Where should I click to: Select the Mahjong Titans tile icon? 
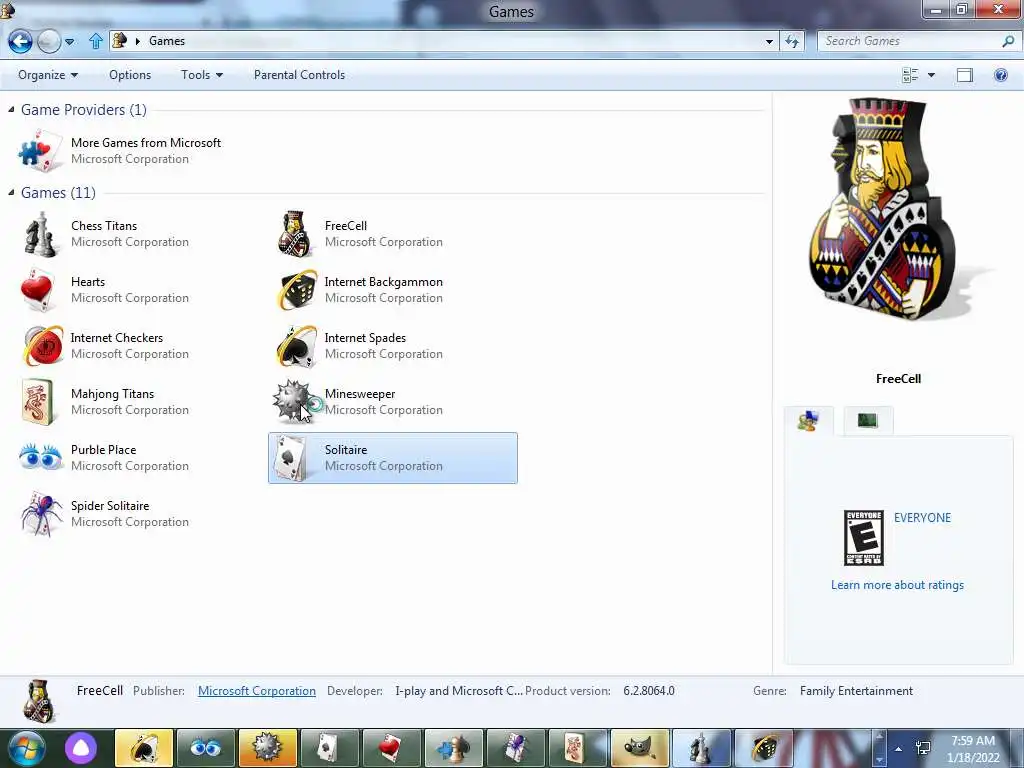38,402
